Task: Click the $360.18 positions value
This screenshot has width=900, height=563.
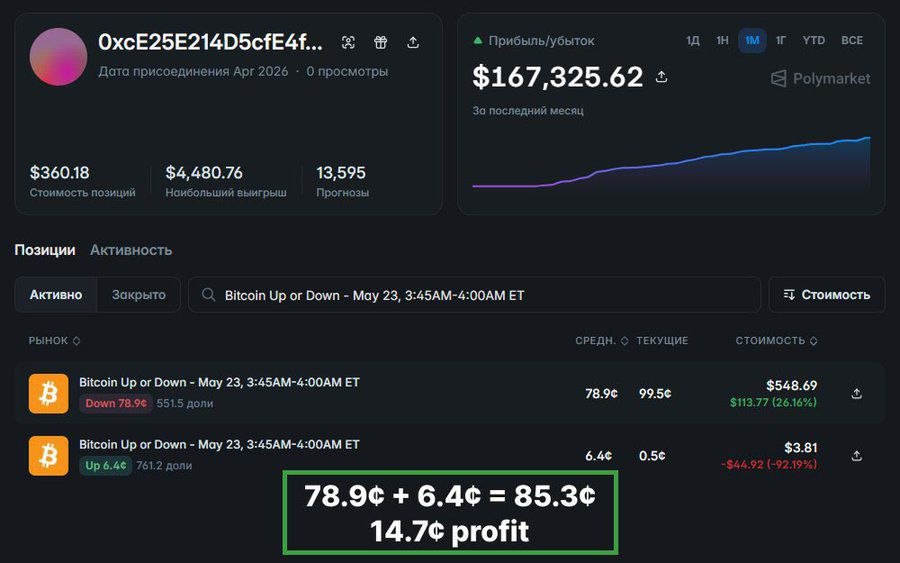Action: pos(59,173)
